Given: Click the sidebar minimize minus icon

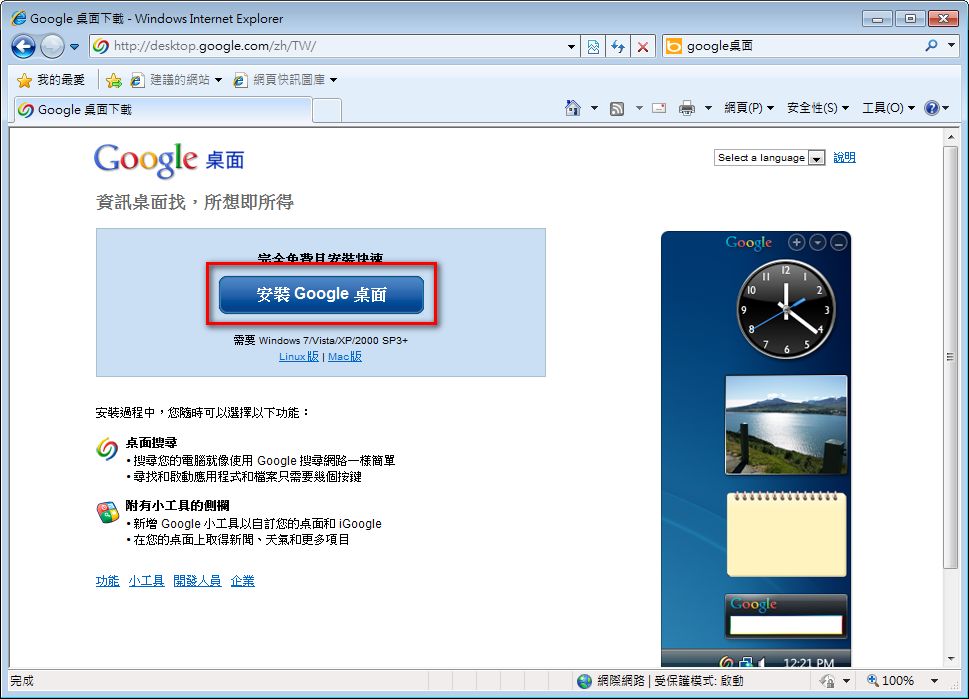Looking at the screenshot, I should (x=838, y=243).
